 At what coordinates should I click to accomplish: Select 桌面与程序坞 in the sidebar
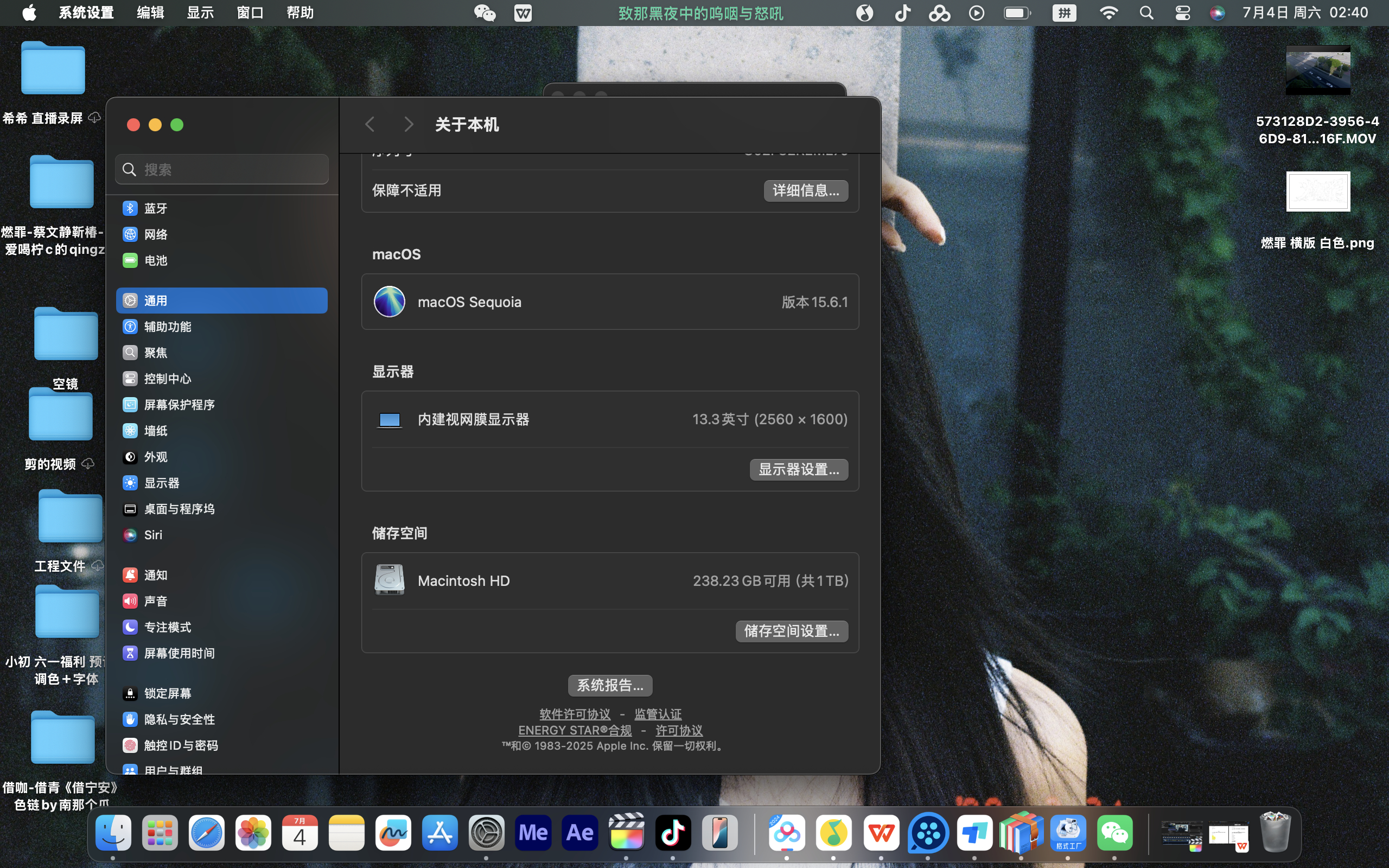pyautogui.click(x=221, y=509)
